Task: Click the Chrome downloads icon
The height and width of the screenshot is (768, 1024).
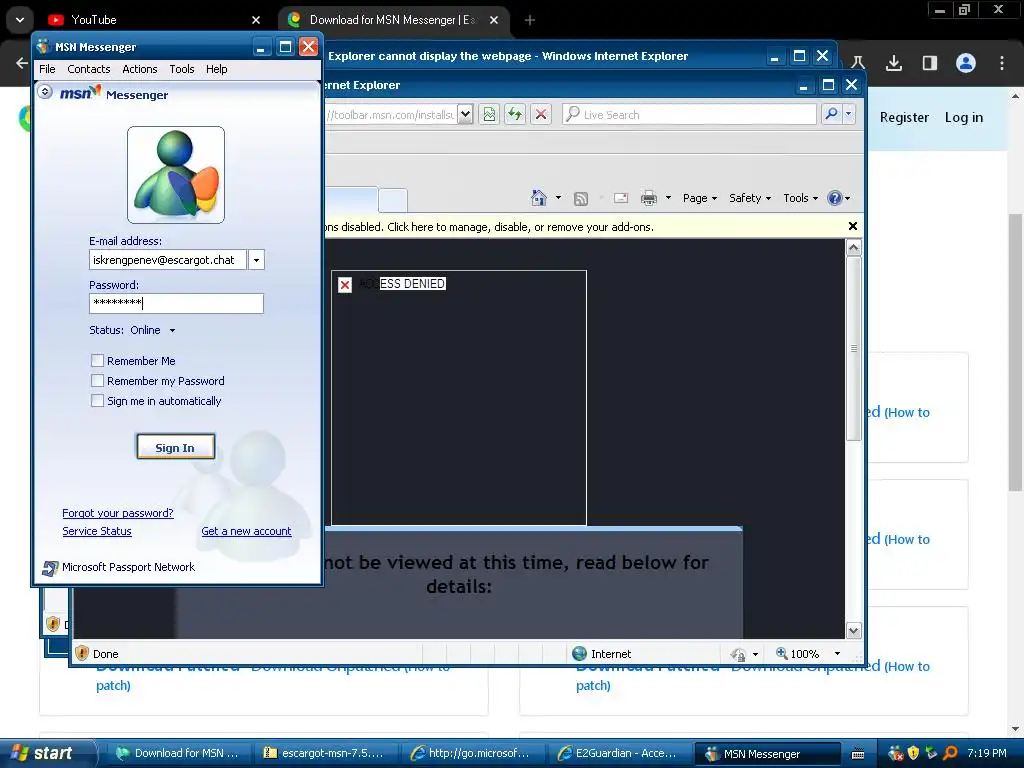Action: click(x=894, y=63)
